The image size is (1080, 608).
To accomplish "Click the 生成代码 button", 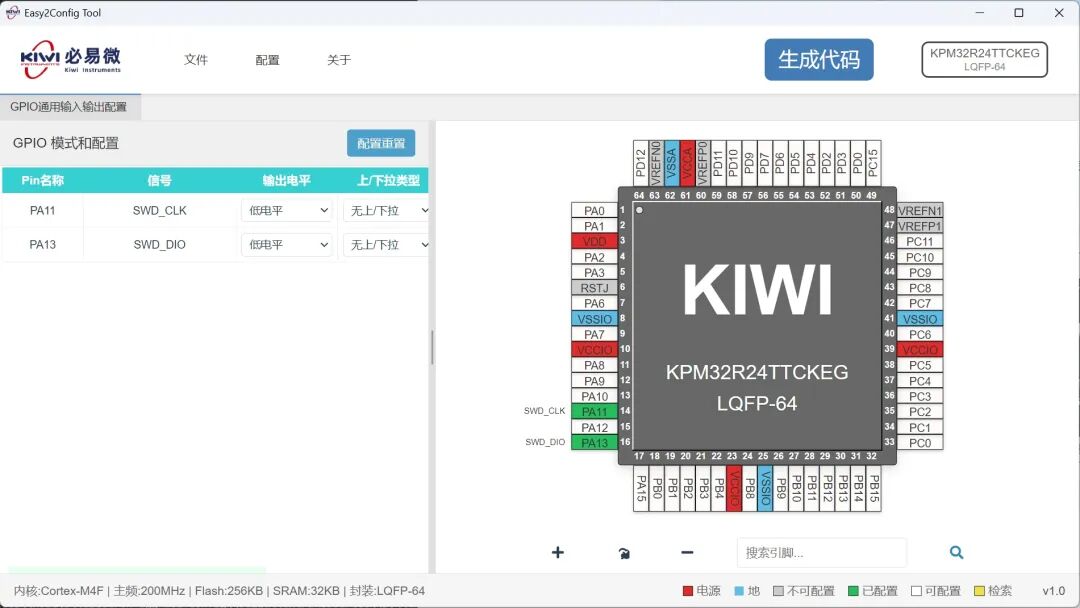I will click(819, 59).
